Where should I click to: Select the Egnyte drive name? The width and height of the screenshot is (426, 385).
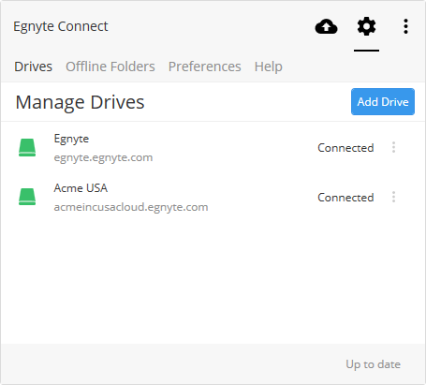[71, 139]
